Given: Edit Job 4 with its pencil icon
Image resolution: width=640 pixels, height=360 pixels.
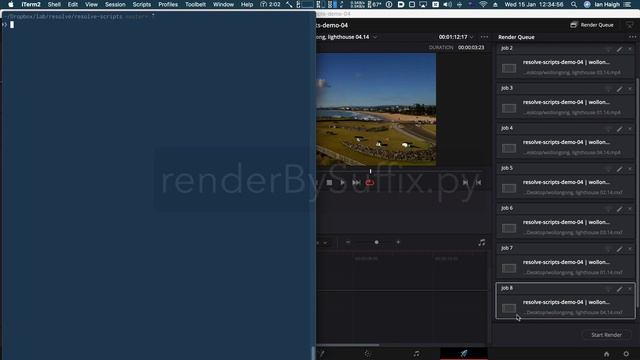Looking at the screenshot, I should (x=620, y=129).
